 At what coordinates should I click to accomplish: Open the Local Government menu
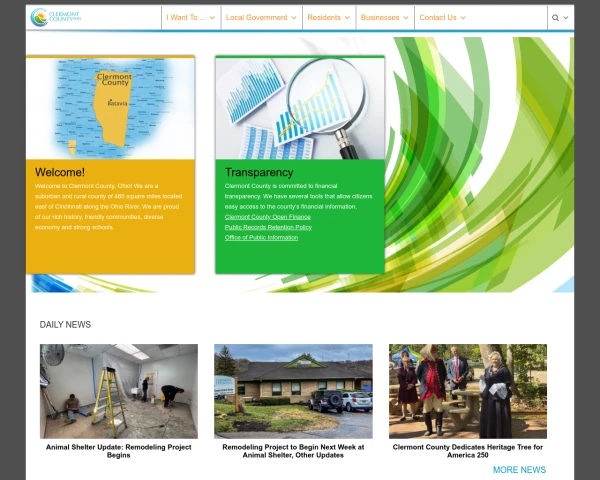coord(256,18)
